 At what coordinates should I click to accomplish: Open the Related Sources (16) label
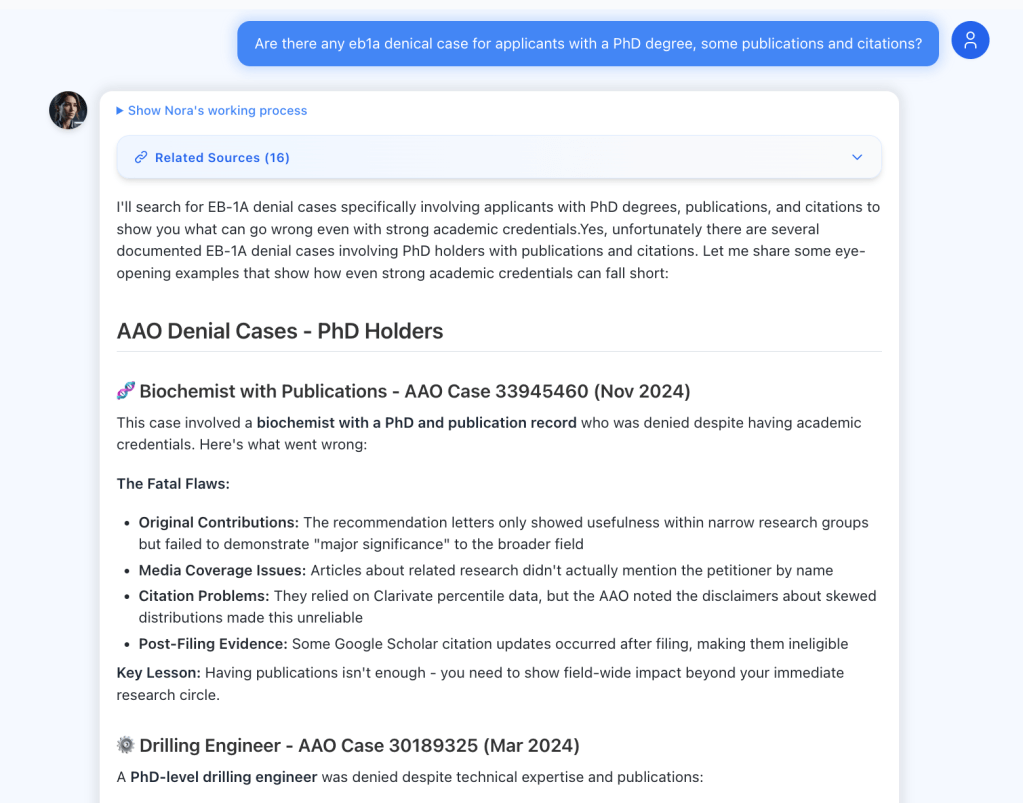click(222, 158)
